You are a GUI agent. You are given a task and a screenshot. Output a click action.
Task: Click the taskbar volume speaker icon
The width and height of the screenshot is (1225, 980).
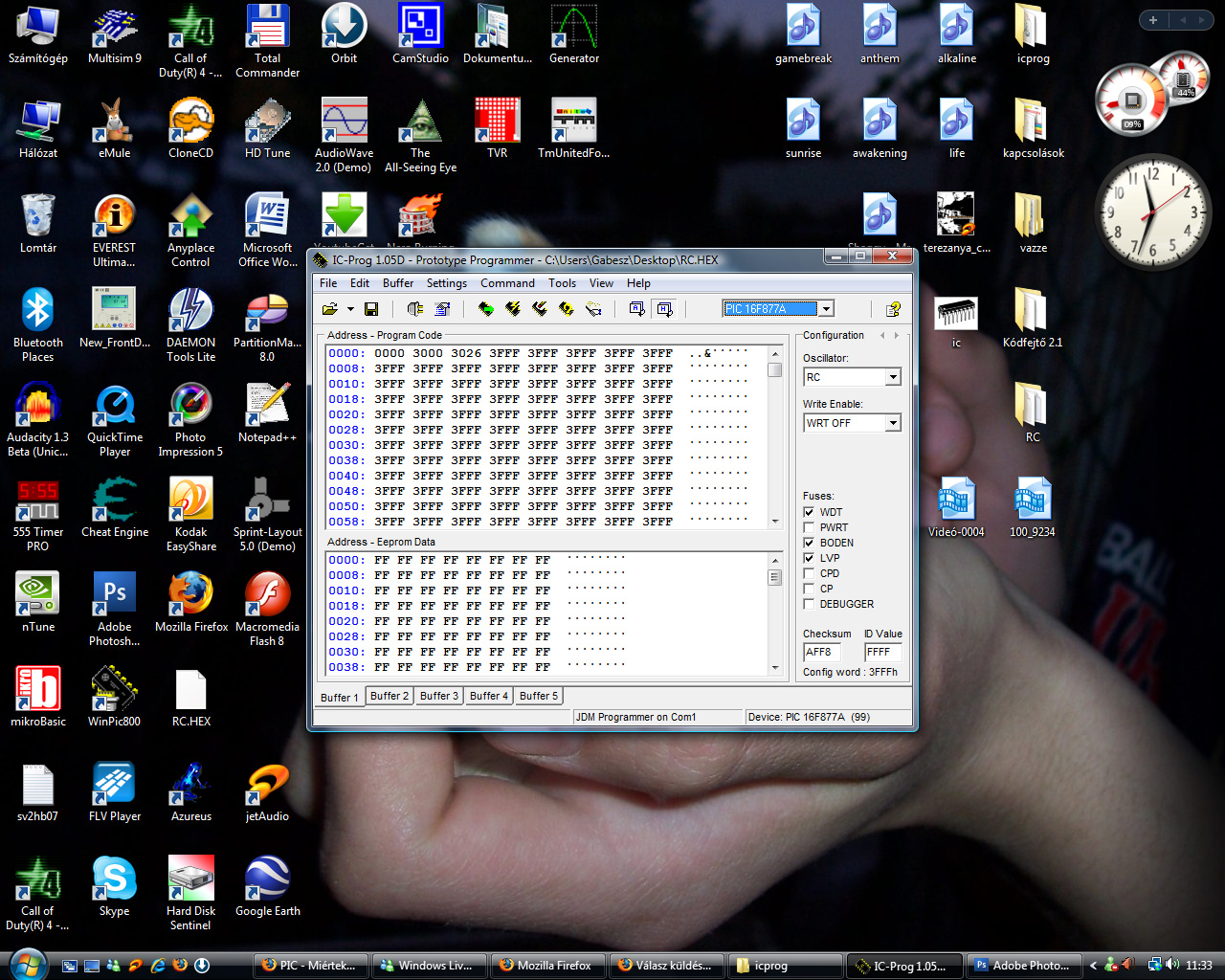pos(1173,965)
